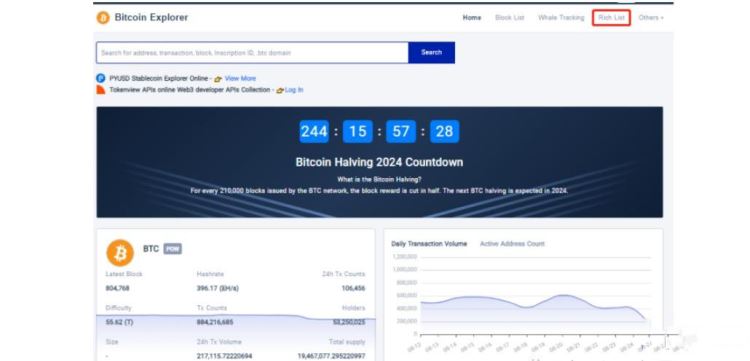Open Whale Tracking from the navigation
This screenshot has height=361, width=750.
click(561, 18)
